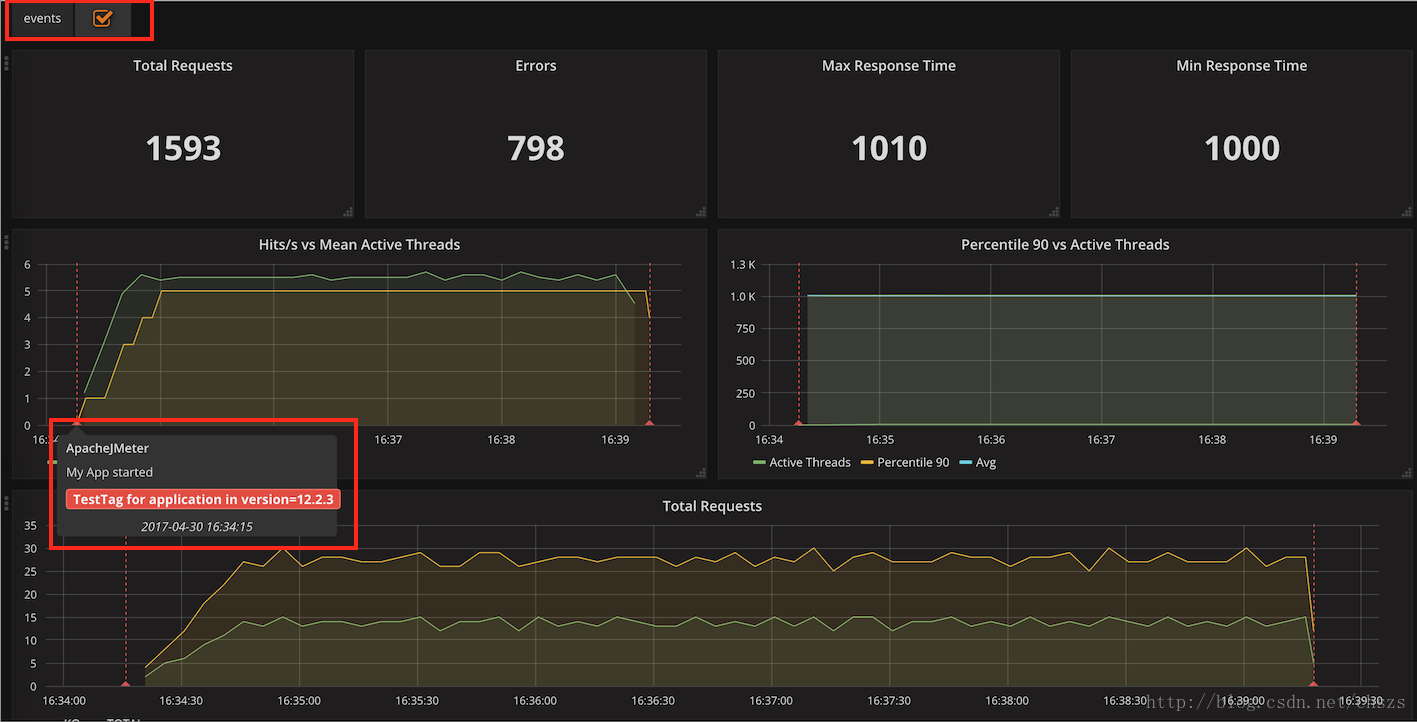
Task: Click the resize icon on the Errors panel corner
Action: point(701,211)
